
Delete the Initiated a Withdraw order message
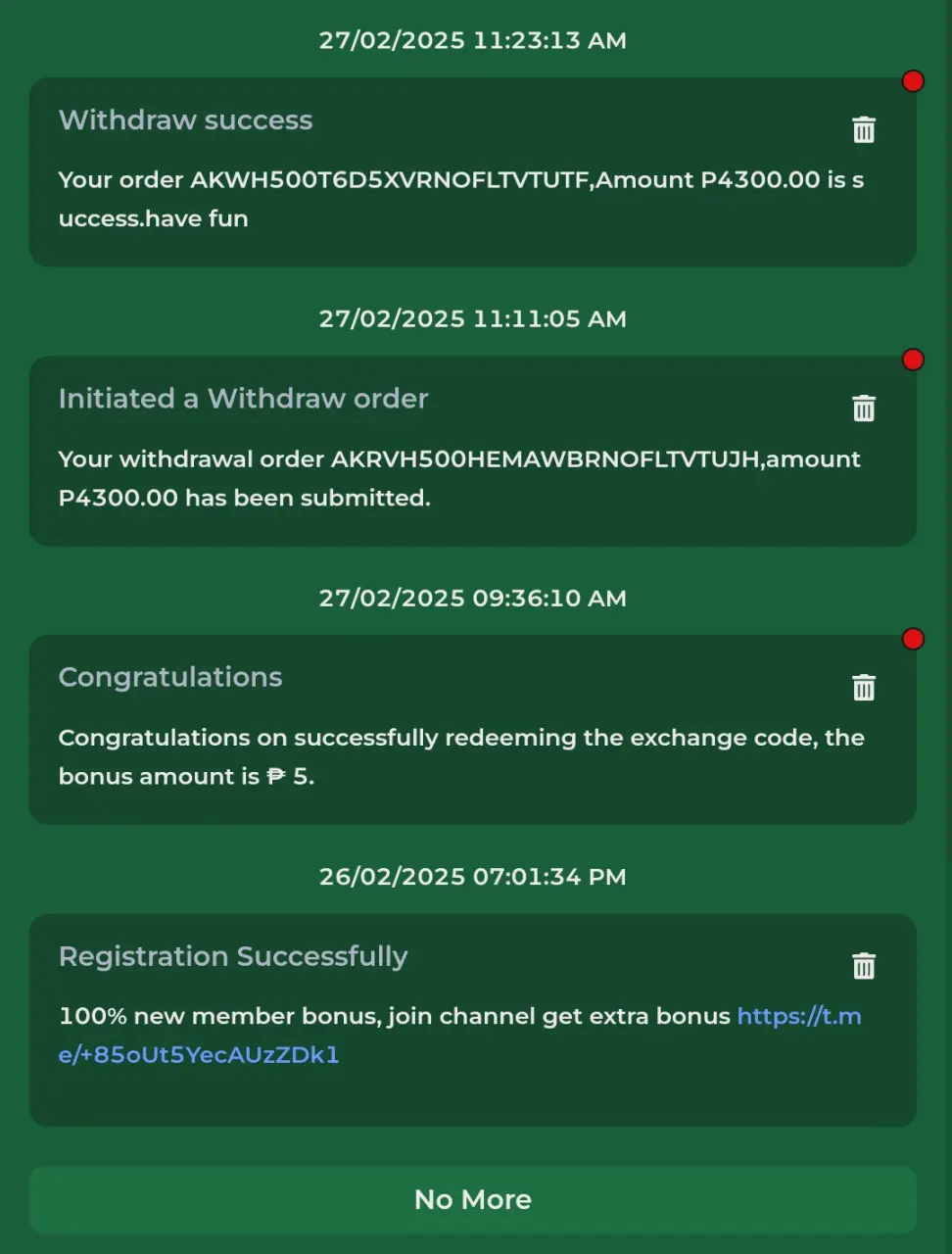point(863,408)
